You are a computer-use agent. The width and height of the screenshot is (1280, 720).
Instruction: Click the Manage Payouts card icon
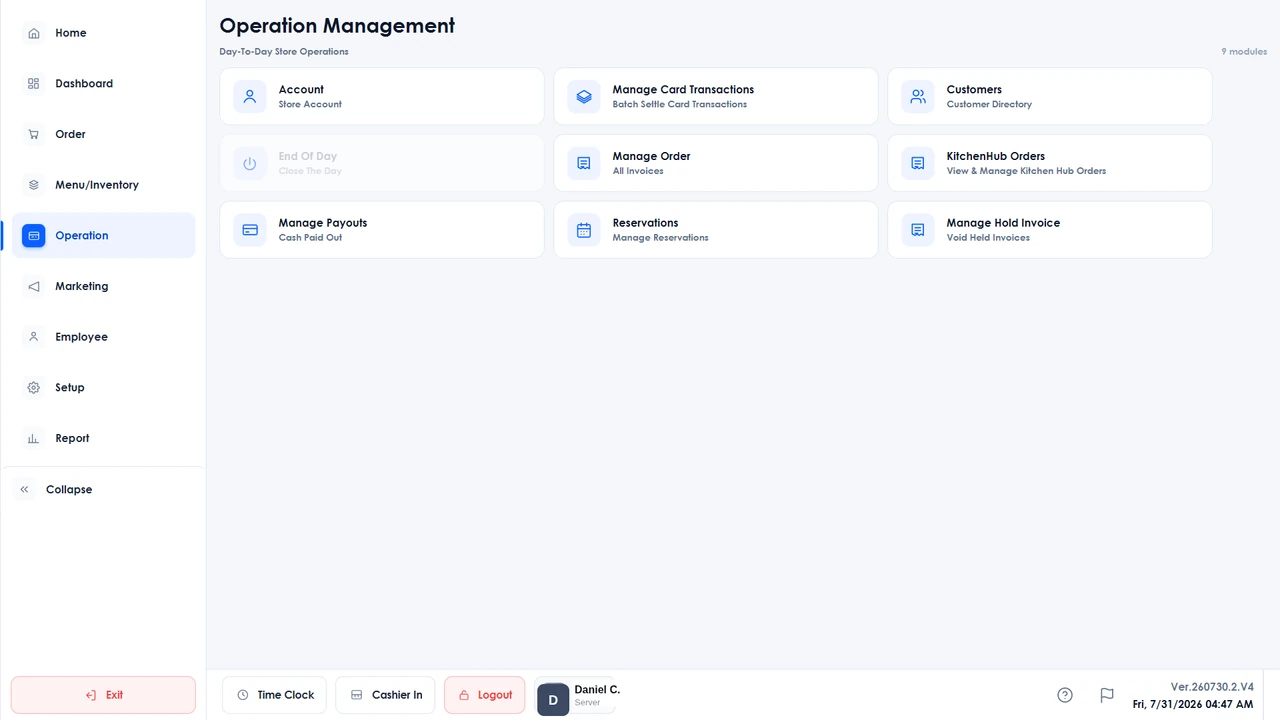tap(250, 230)
